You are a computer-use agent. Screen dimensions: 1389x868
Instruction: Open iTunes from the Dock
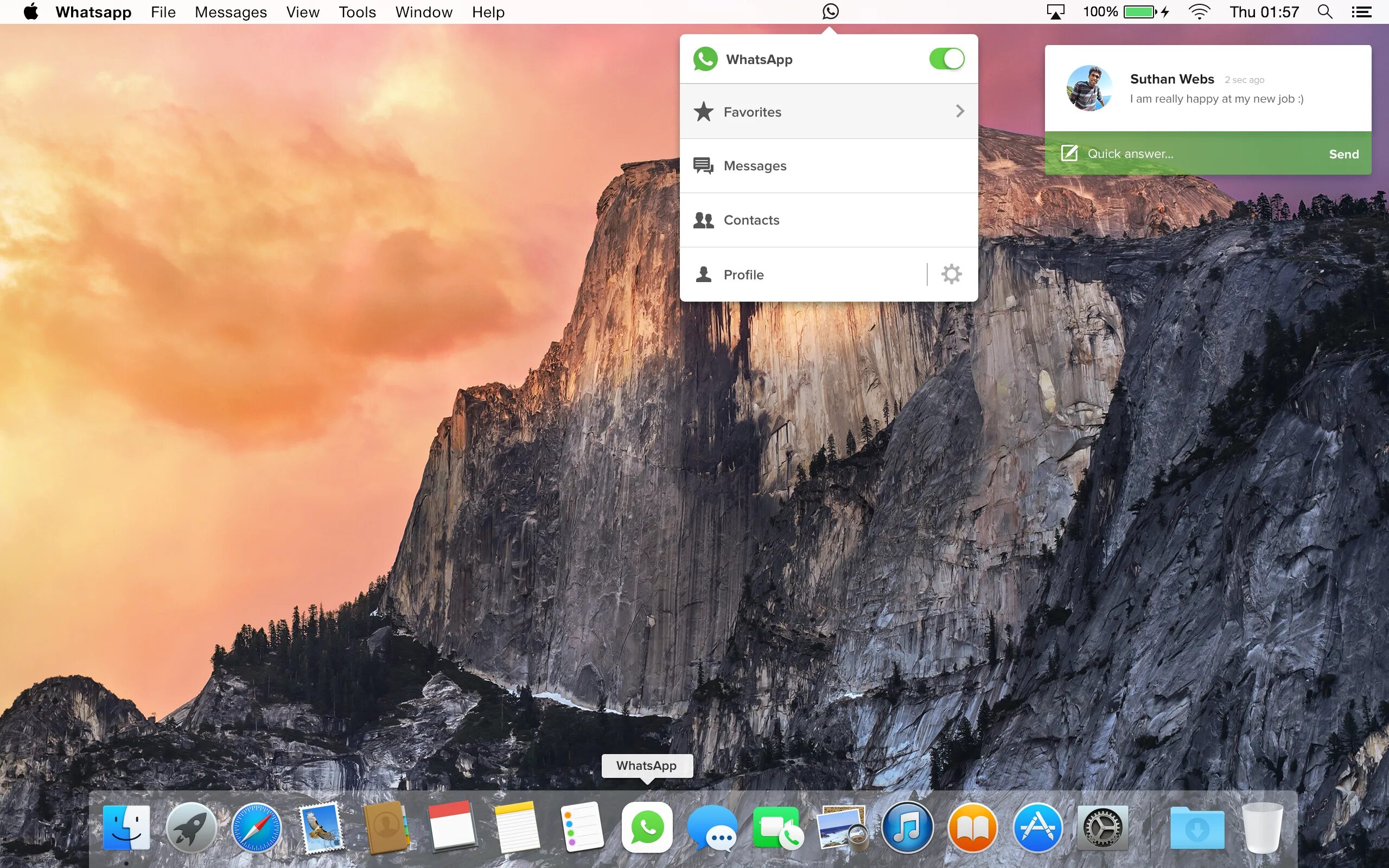[907, 827]
